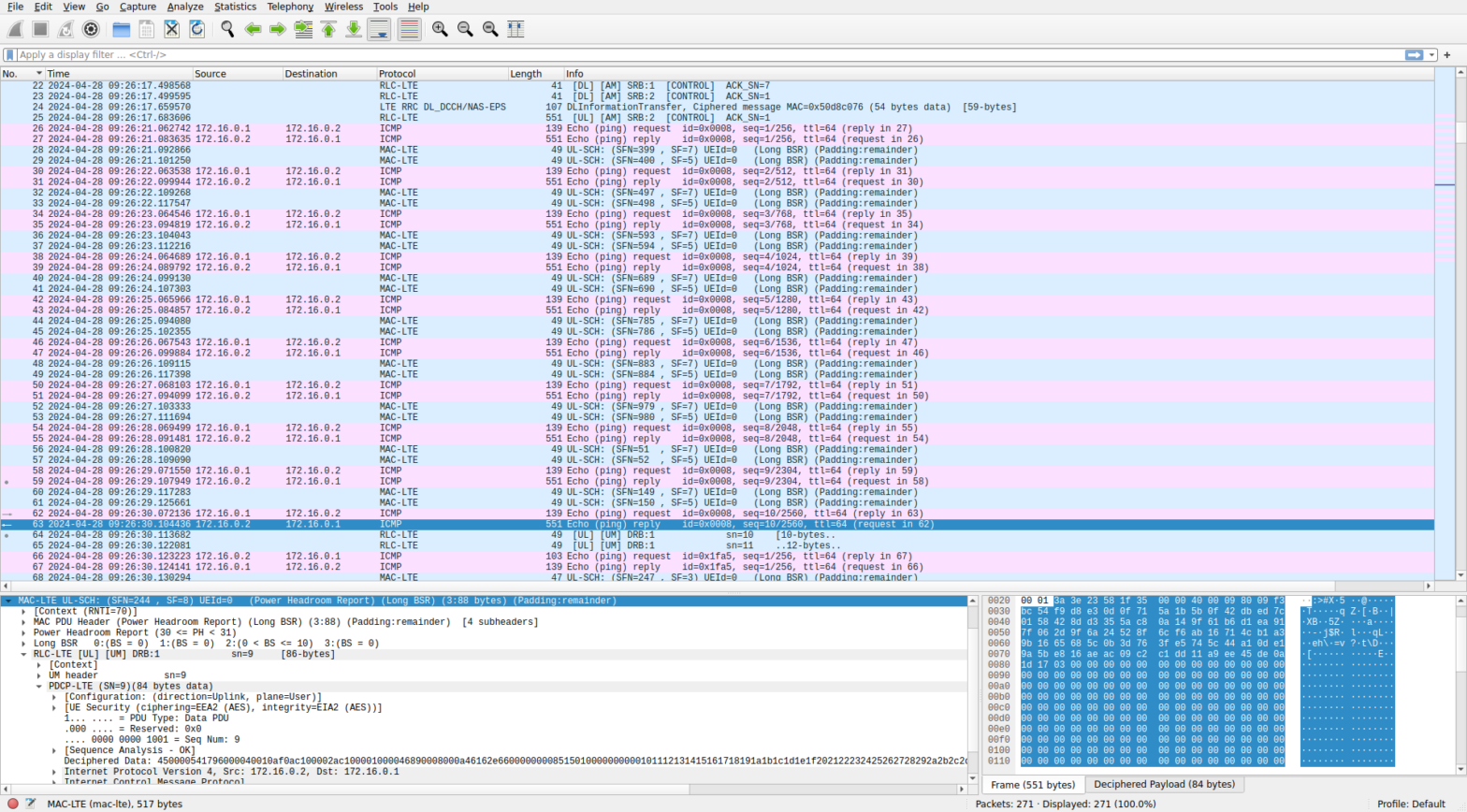This screenshot has width=1467, height=812.
Task: Add a display filter button with plus
Action: click(x=1447, y=55)
